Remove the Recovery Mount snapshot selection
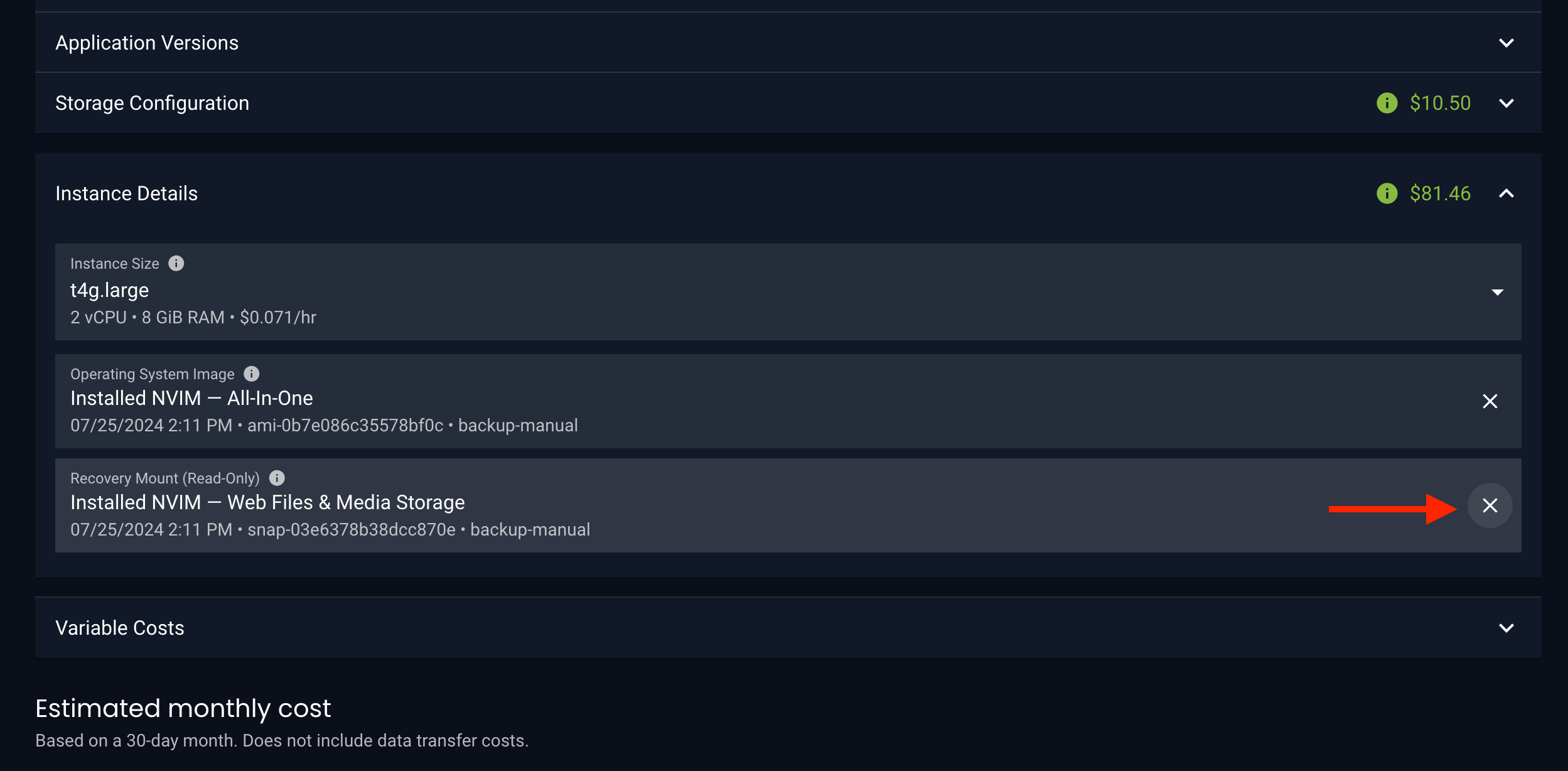Image resolution: width=1568 pixels, height=771 pixels. [x=1490, y=506]
